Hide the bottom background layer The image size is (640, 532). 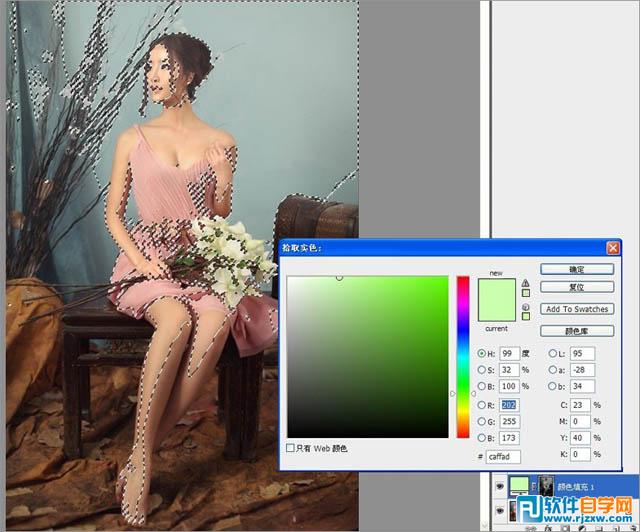501,510
